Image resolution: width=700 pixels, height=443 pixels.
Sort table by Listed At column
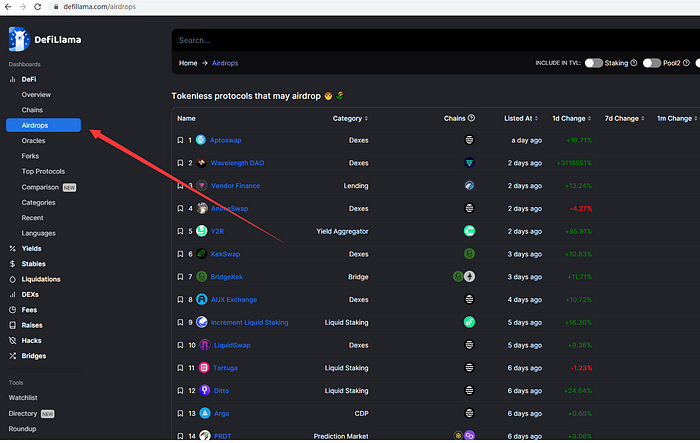[521, 118]
